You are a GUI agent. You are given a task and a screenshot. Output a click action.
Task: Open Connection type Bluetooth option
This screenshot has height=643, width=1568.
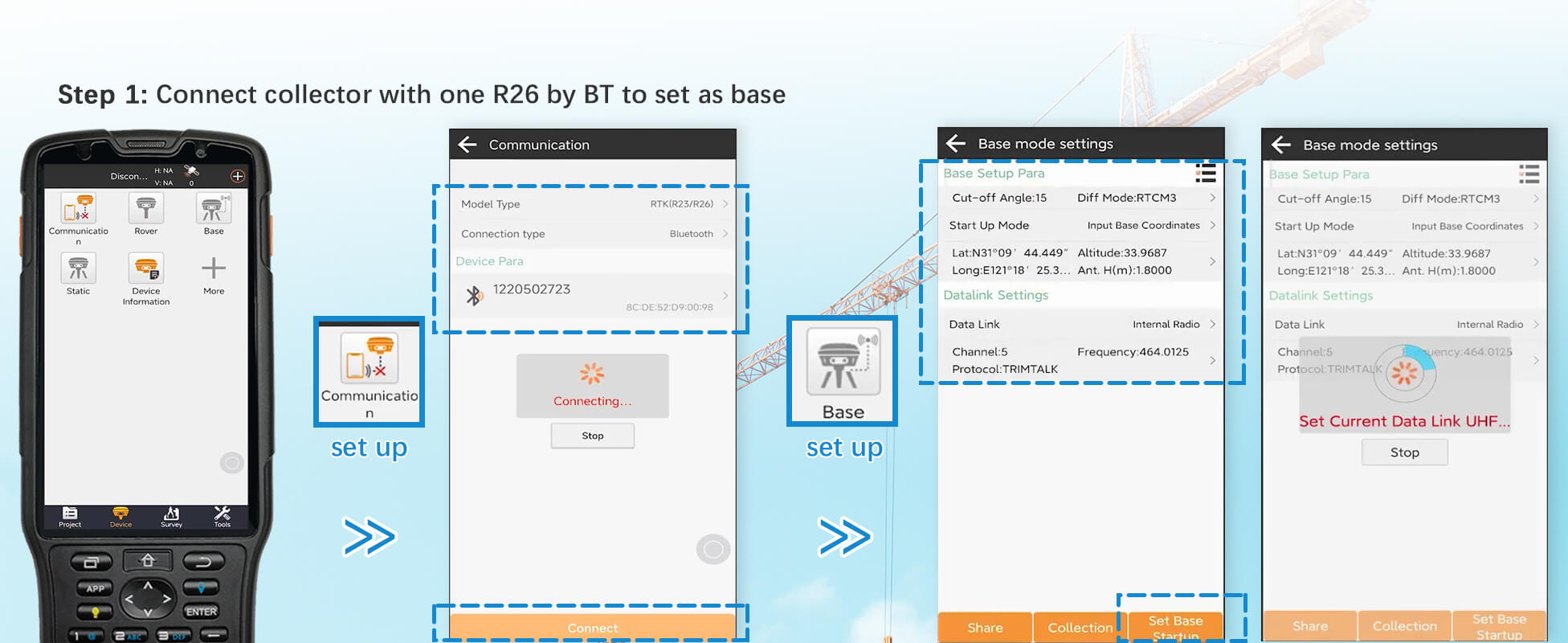pos(594,234)
